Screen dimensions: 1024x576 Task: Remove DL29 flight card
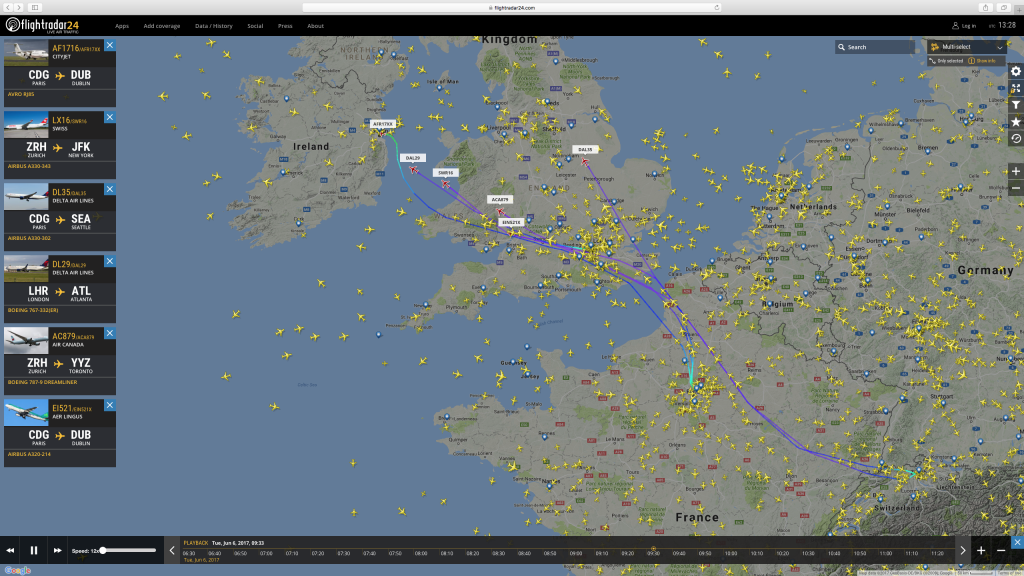[x=110, y=261]
